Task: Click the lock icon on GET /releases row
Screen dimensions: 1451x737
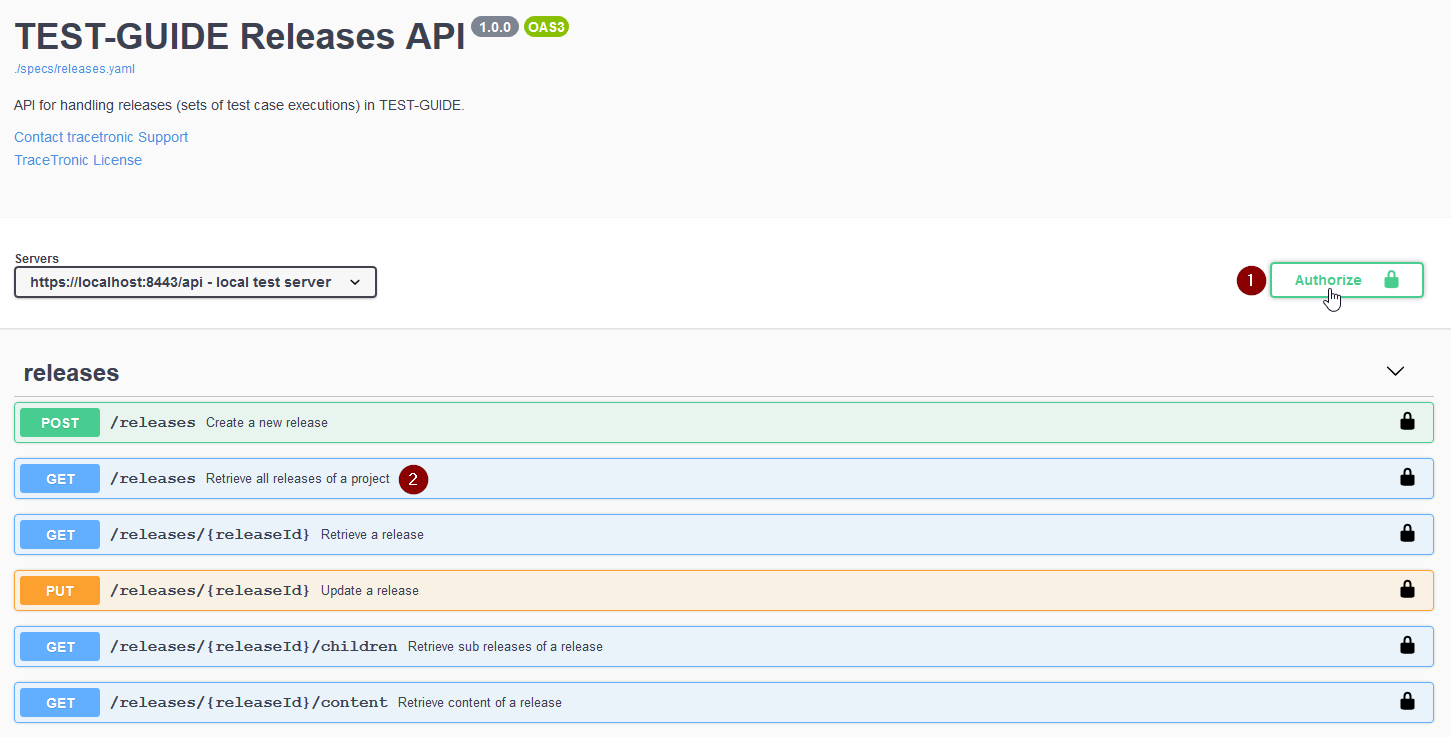Action: pos(1407,477)
